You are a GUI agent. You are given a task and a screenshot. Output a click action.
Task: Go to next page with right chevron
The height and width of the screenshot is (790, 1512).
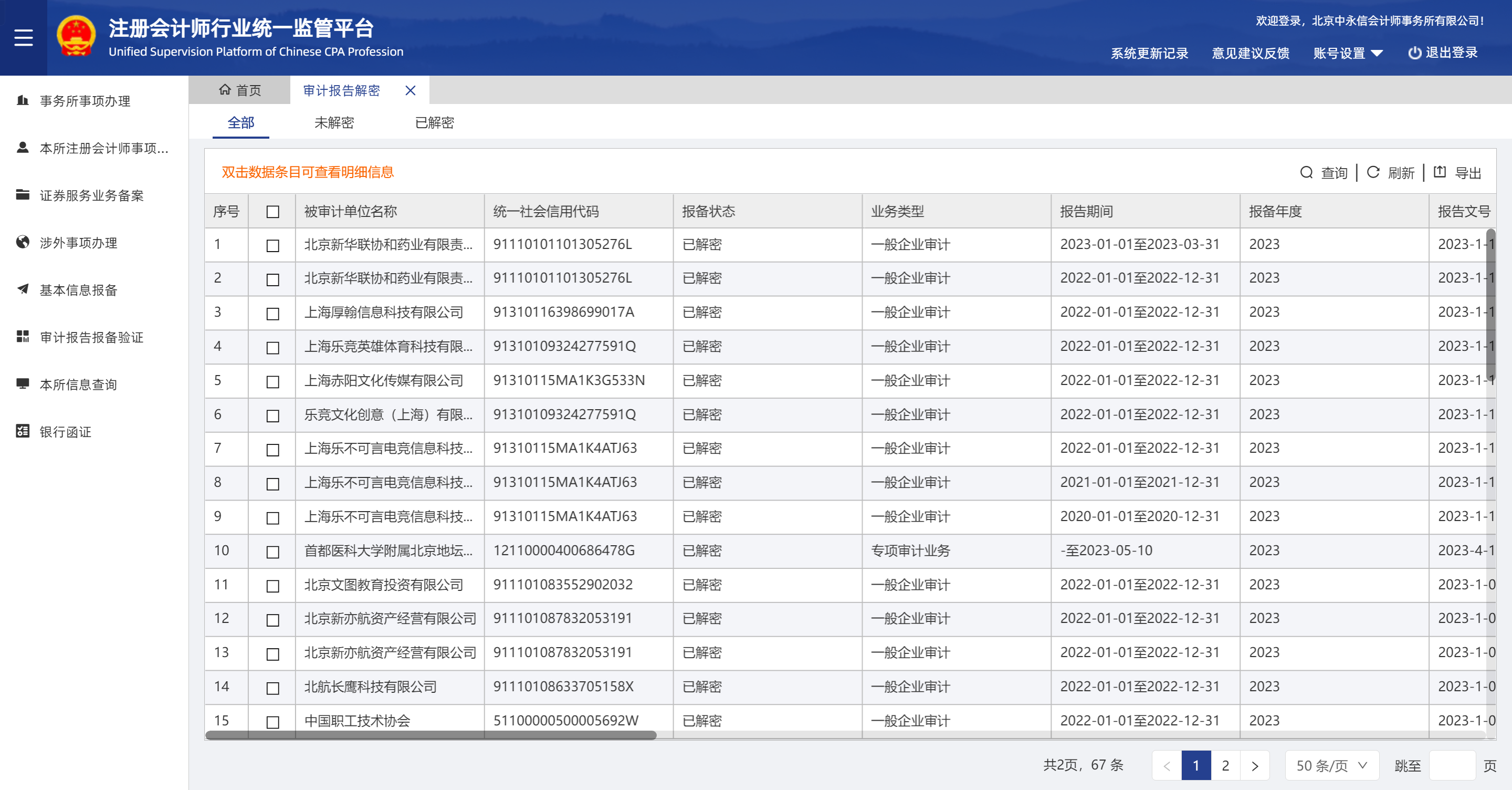1255,765
